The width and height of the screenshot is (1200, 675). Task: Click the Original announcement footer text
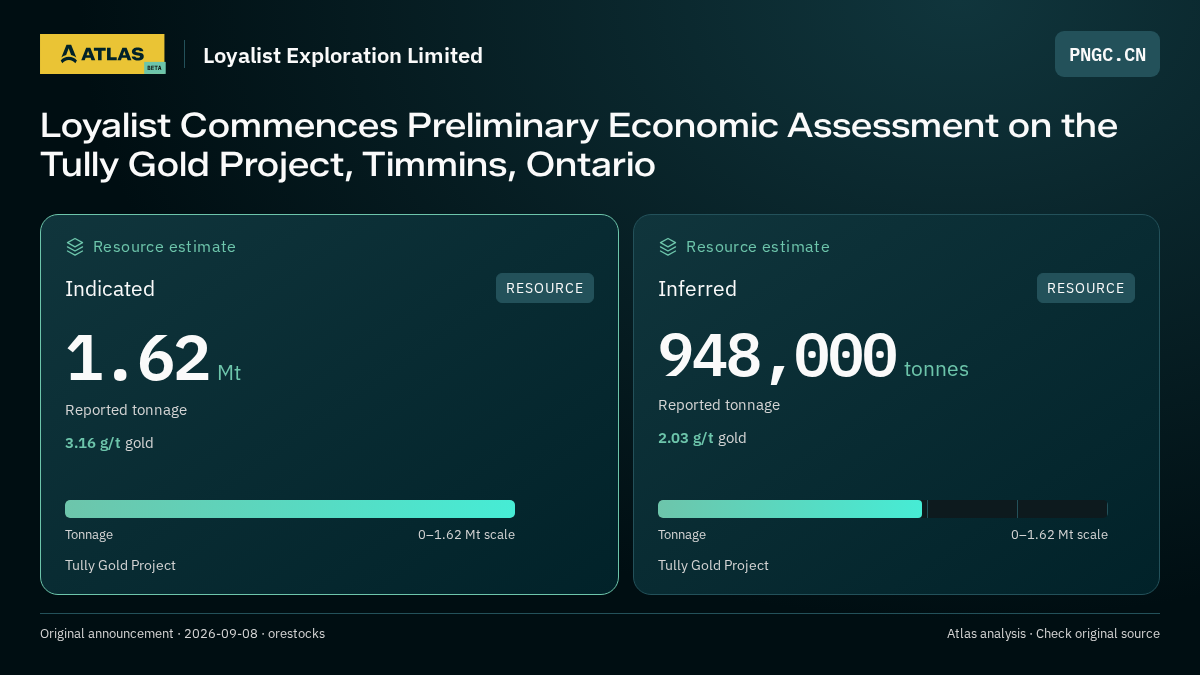tap(182, 634)
